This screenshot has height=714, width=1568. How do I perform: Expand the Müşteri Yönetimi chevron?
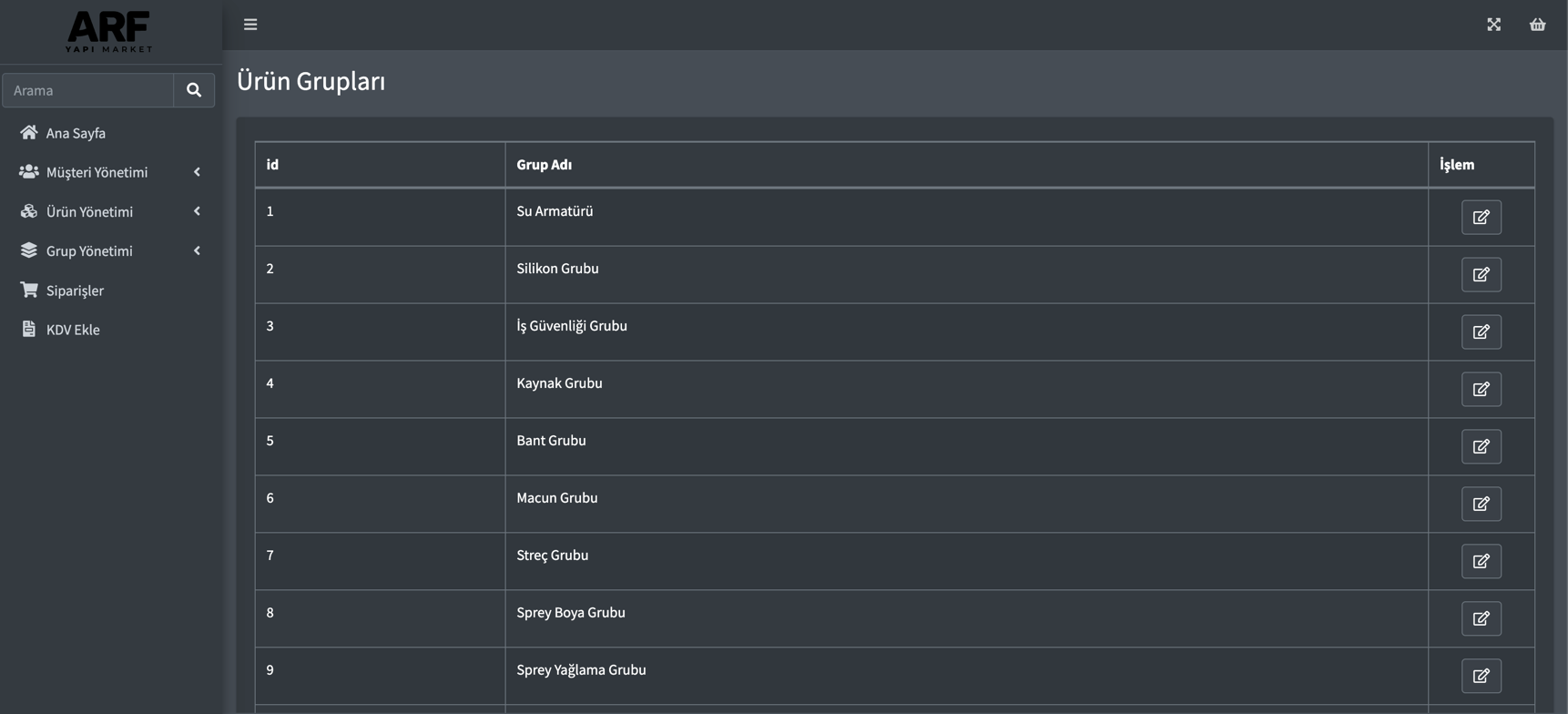[x=197, y=172]
